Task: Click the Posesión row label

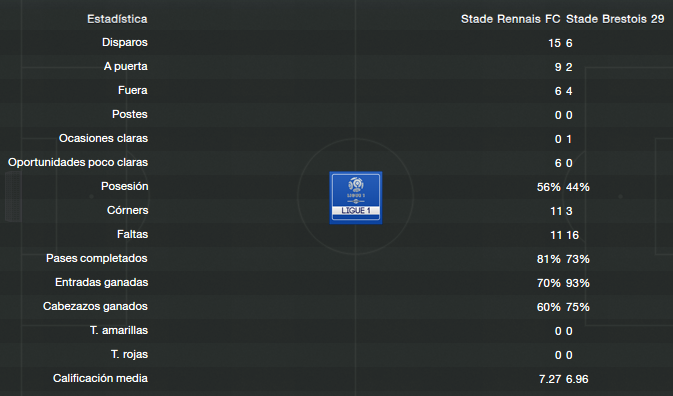Action: 124,187
